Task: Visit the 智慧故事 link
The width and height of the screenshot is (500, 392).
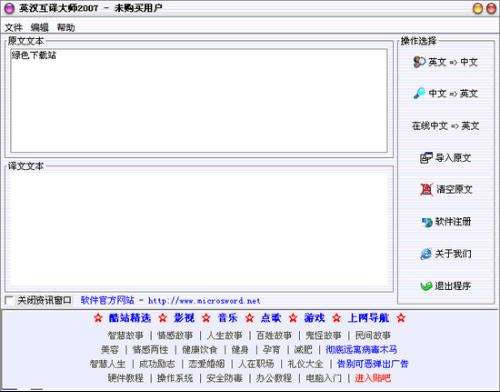Action: 125,335
